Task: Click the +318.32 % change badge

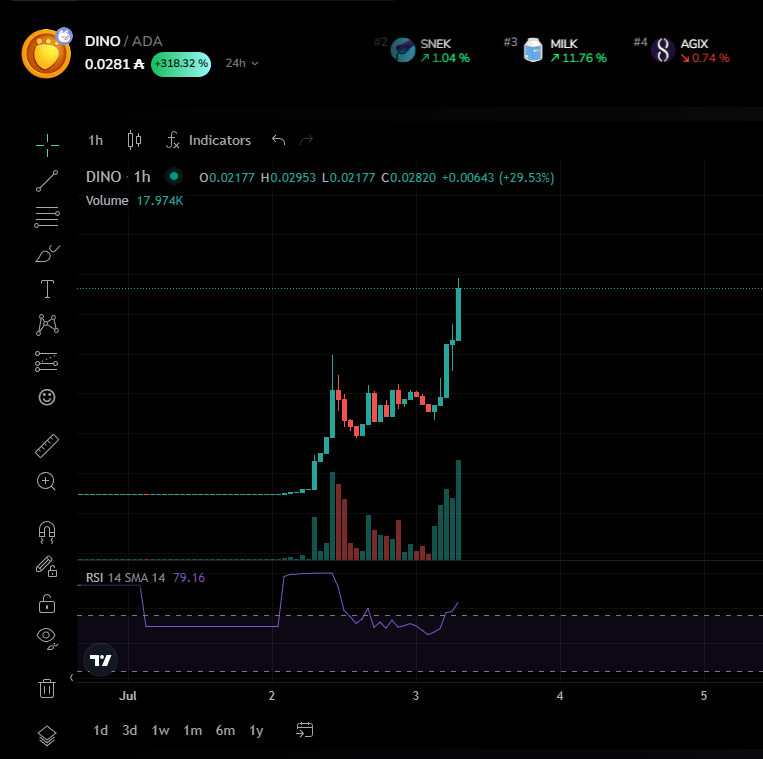Action: (181, 64)
